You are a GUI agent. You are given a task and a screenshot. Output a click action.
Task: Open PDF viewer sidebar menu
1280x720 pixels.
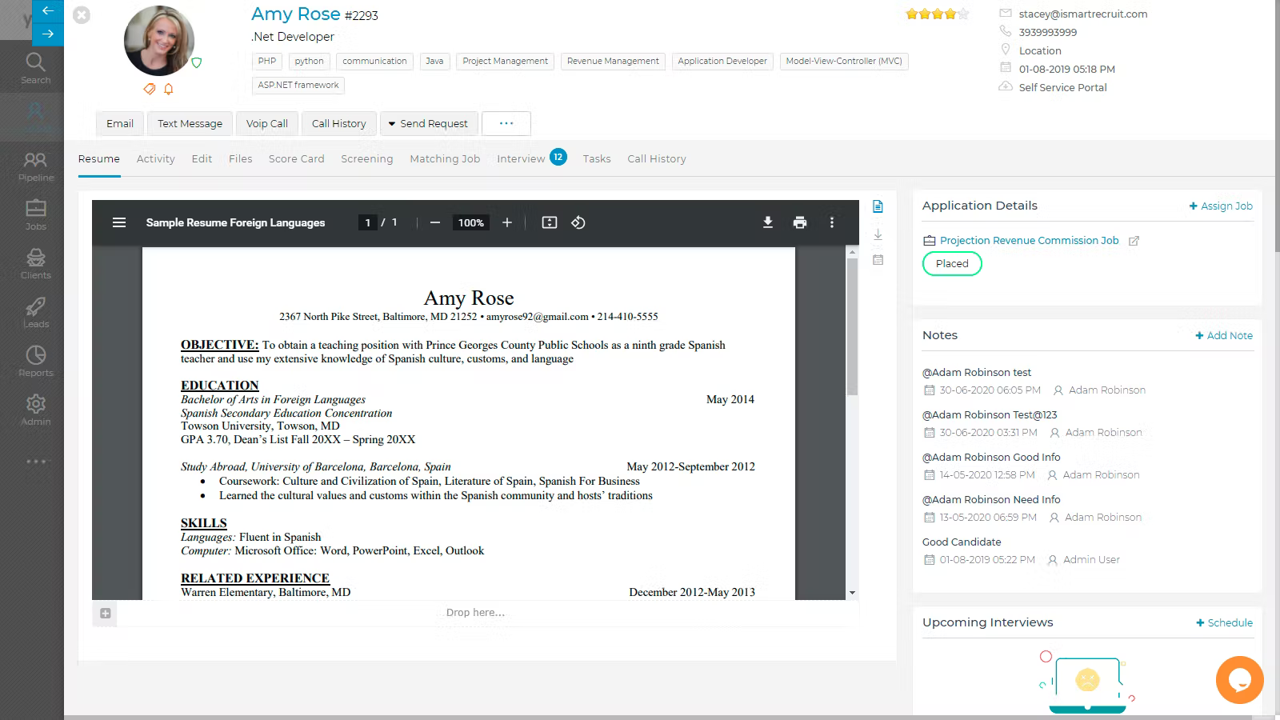(x=119, y=223)
